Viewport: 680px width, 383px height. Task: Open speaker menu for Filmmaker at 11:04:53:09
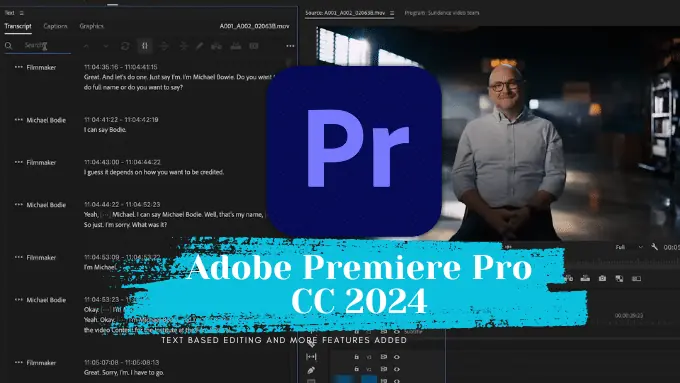[x=19, y=257]
